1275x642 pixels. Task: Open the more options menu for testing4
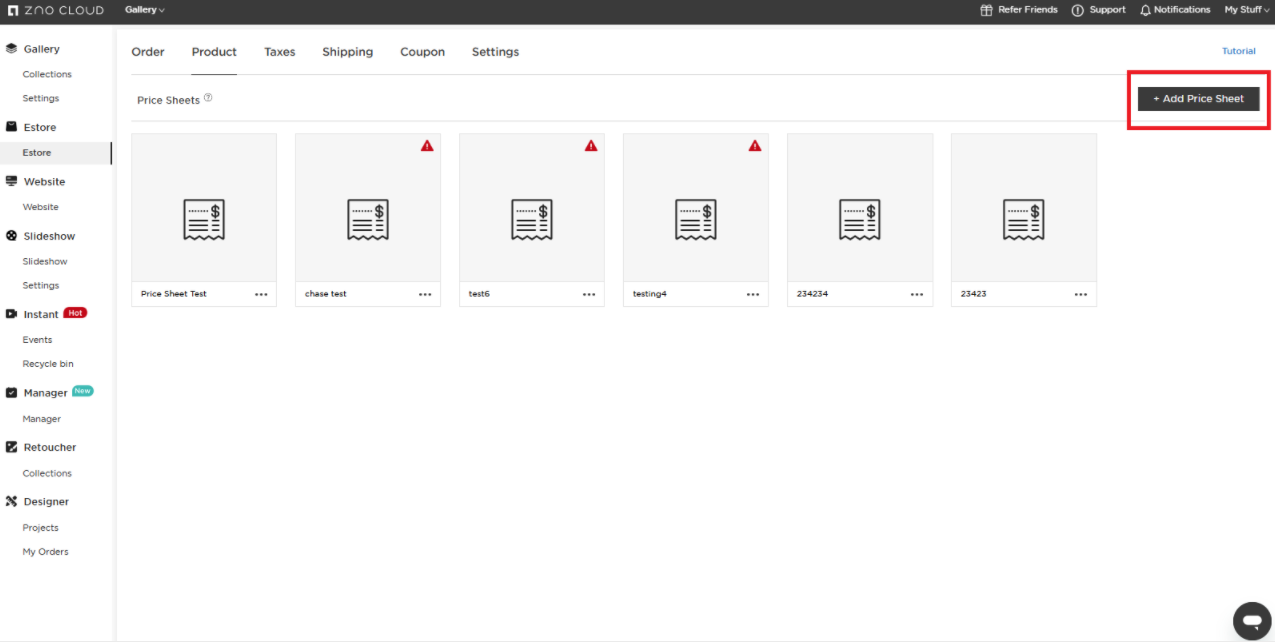(753, 294)
